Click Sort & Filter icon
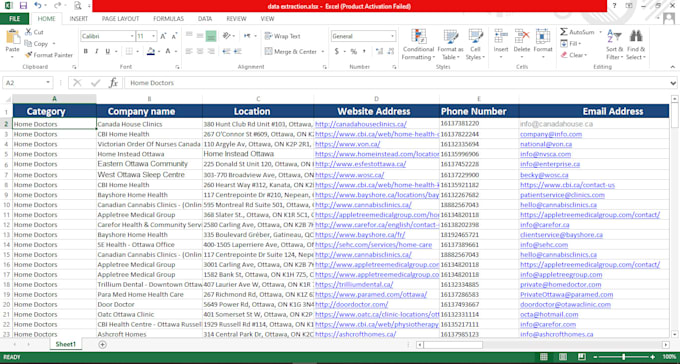The width and height of the screenshot is (680, 364). click(614, 36)
